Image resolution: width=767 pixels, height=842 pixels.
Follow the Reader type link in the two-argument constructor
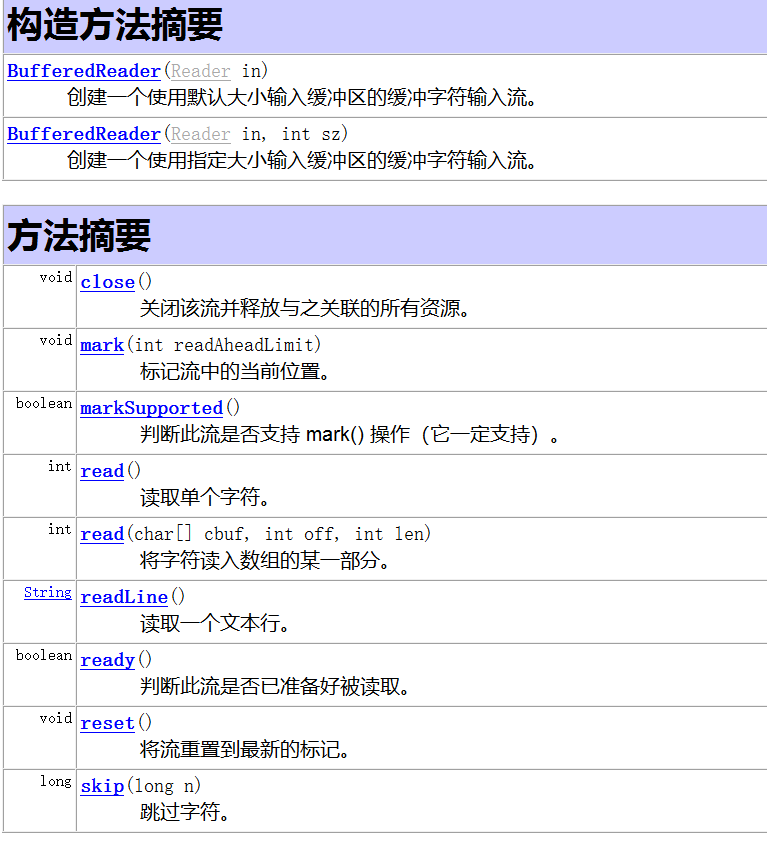pos(201,134)
